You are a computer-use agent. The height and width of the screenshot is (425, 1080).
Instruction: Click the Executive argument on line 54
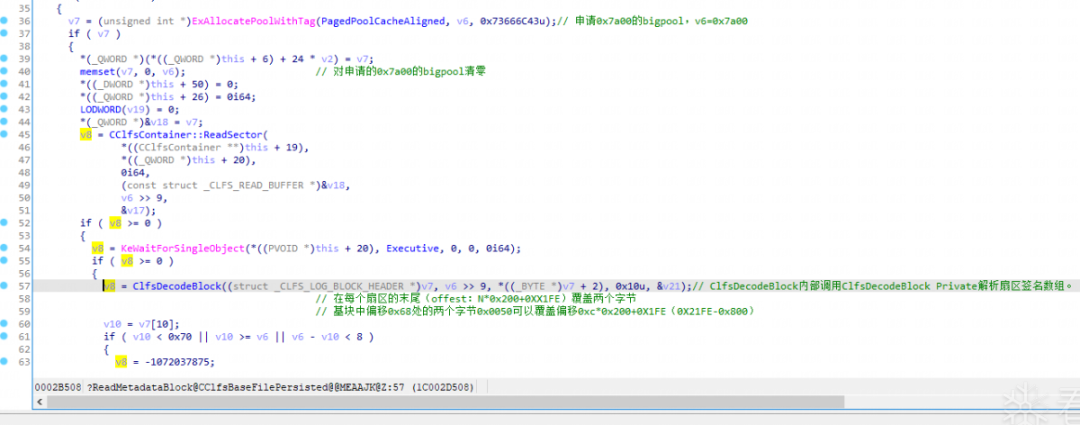pos(415,248)
